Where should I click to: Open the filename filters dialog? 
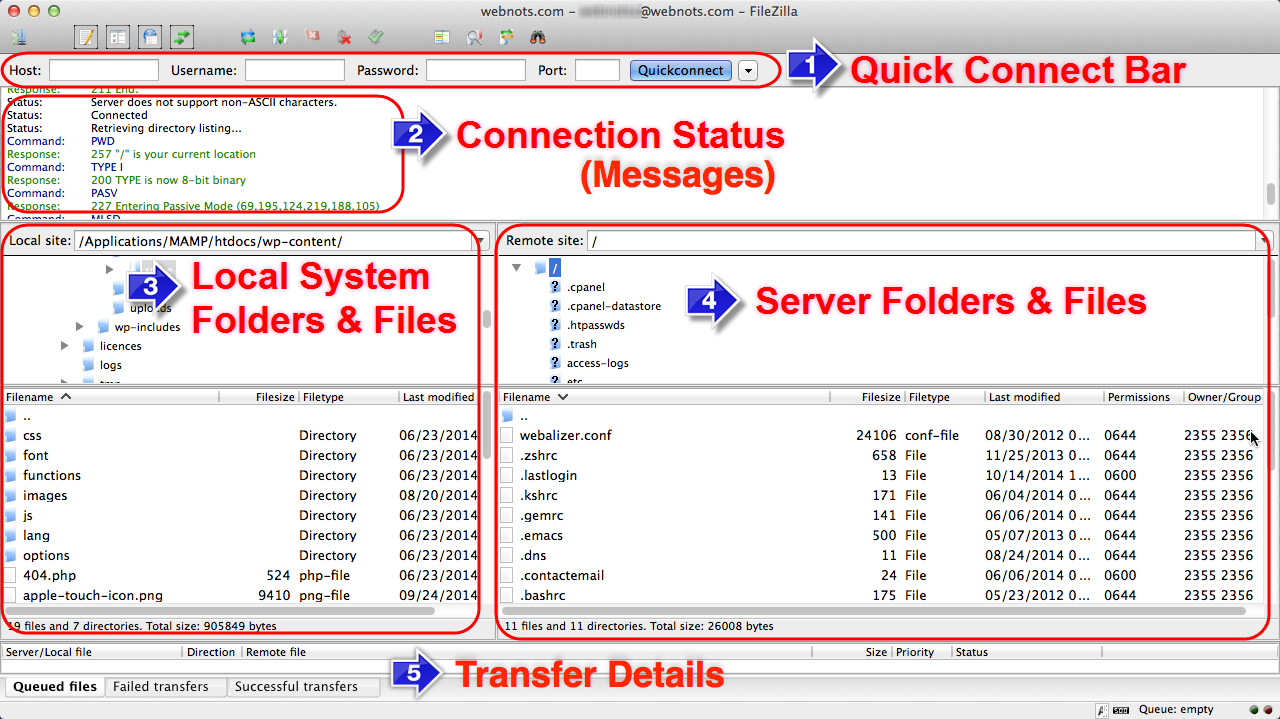point(441,38)
